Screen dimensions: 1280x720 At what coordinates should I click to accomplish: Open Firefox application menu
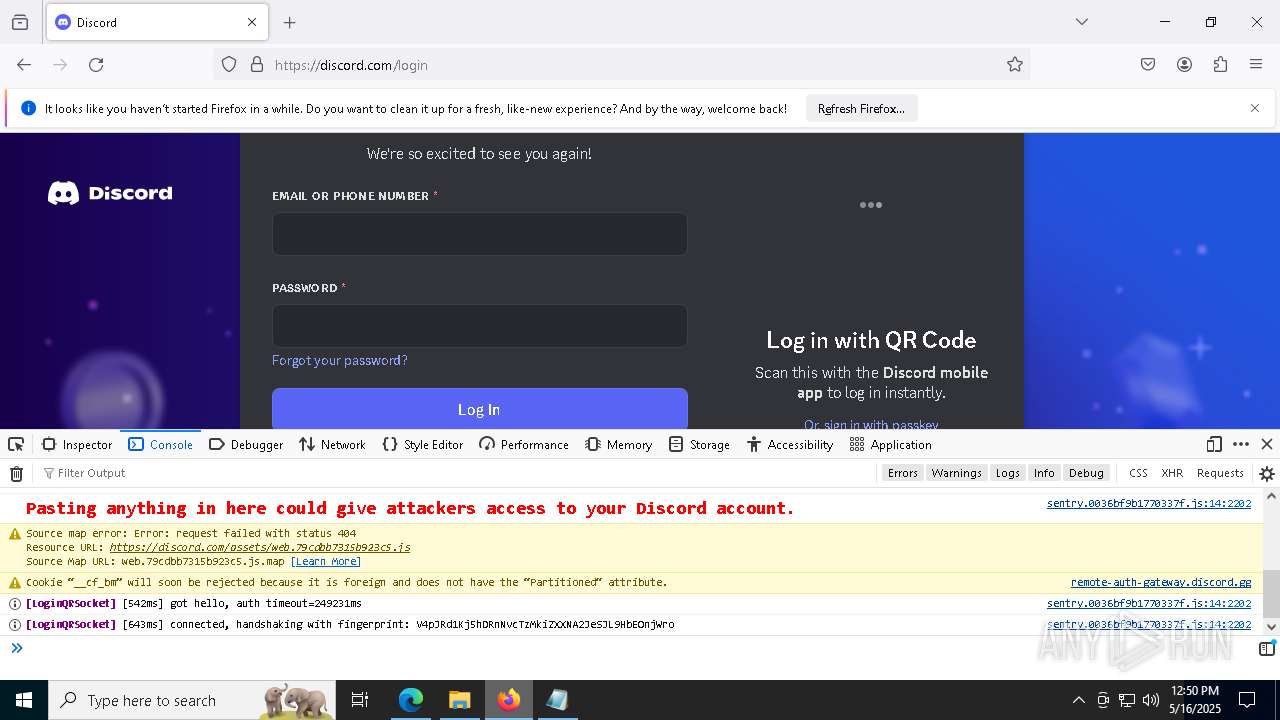point(1256,65)
